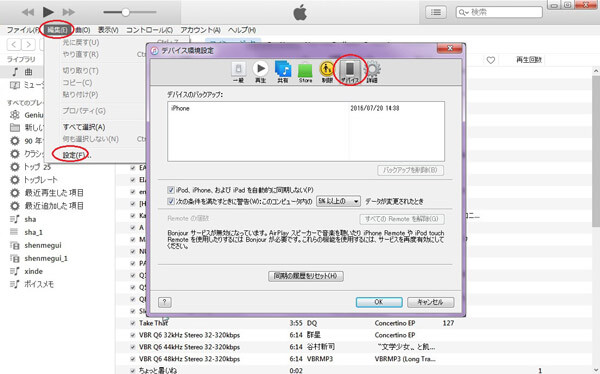The width and height of the screenshot is (600, 374).
Task: Adjust the volume slider knob
Action: 126,12
